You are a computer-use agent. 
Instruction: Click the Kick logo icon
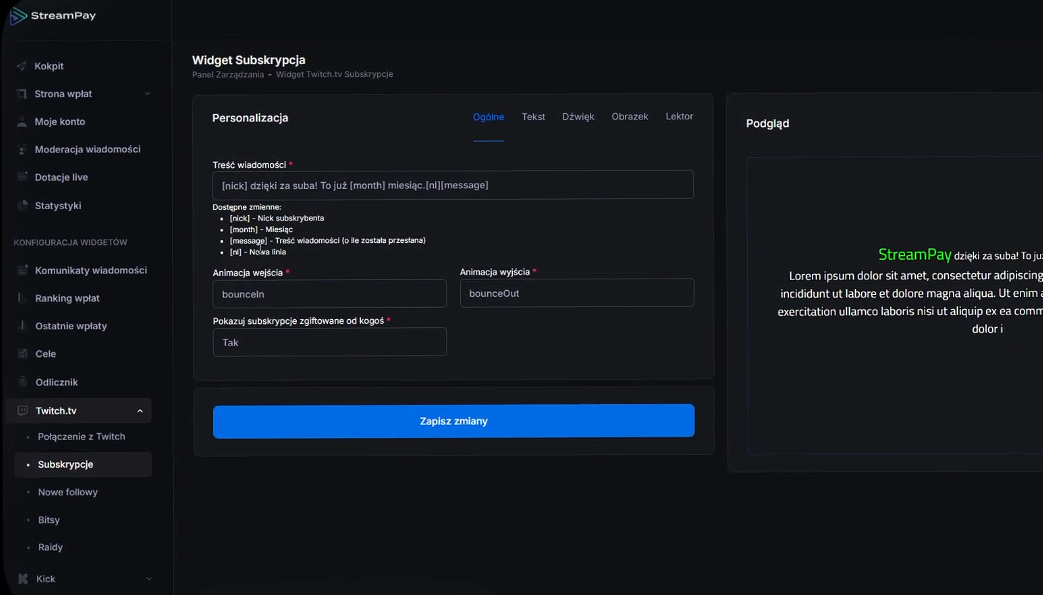23,579
